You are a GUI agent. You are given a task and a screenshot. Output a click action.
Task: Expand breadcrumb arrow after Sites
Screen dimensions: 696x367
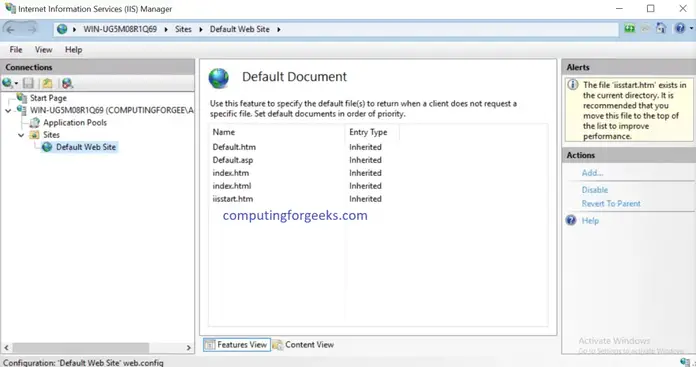[201, 30]
